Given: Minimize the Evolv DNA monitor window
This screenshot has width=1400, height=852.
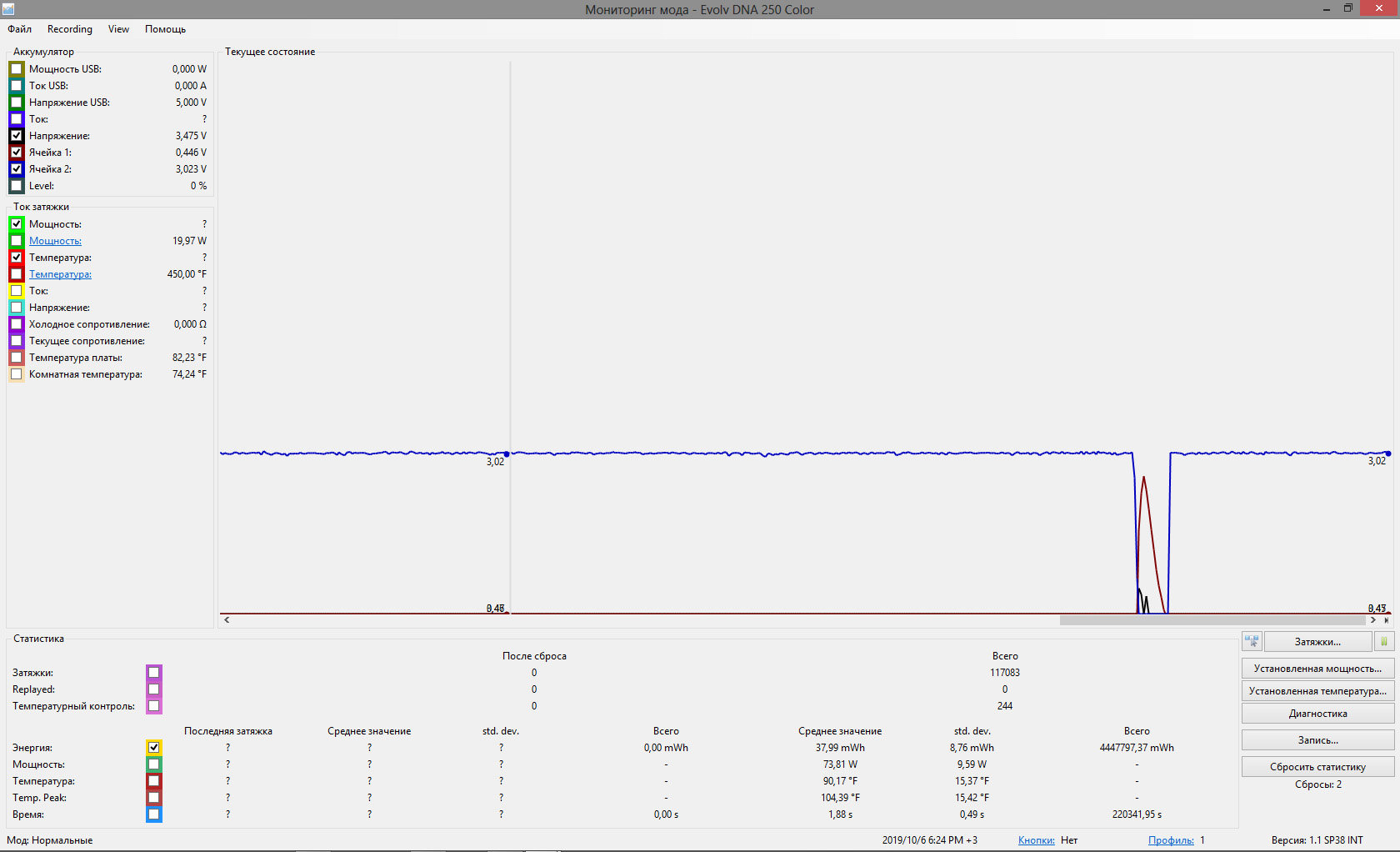Looking at the screenshot, I should [x=1326, y=9].
